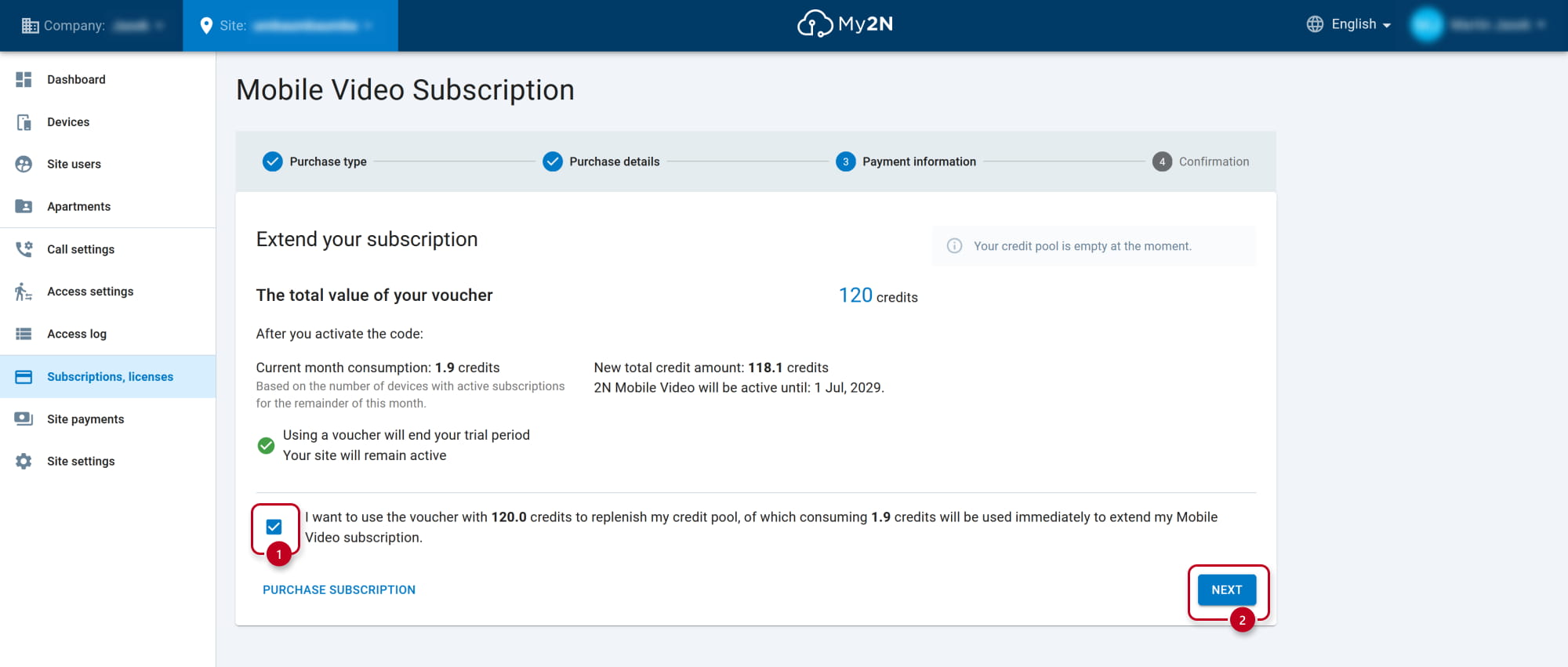Click the Access settings icon

click(x=24, y=292)
